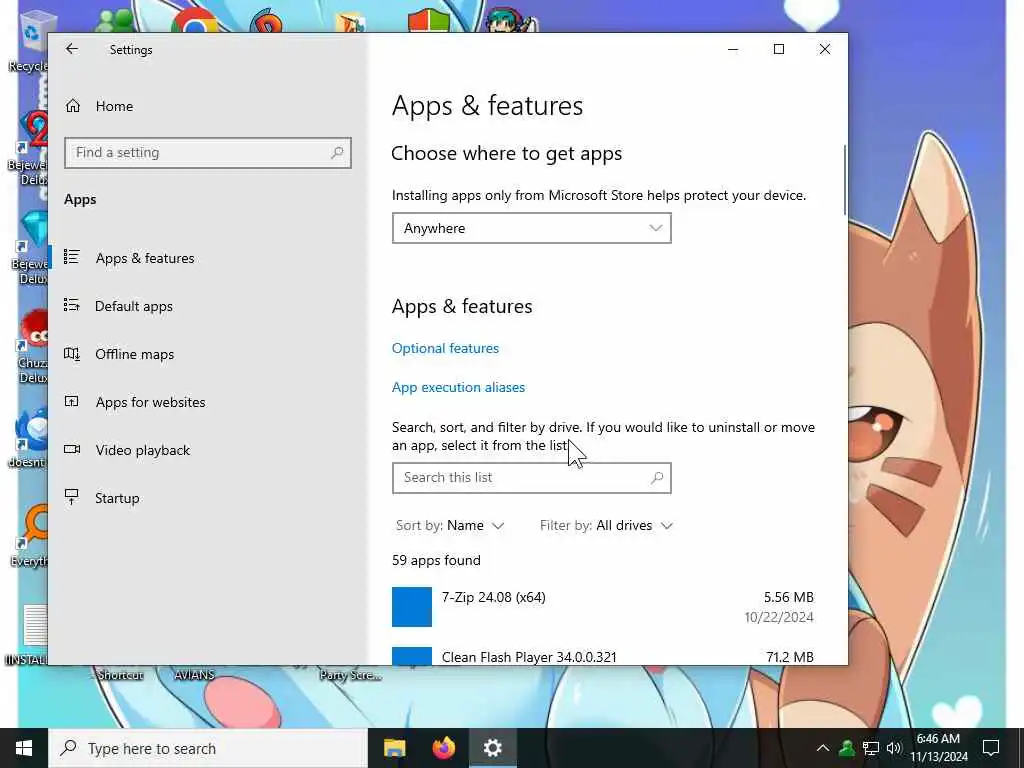1024x768 pixels.
Task: Click the Settings gear on the taskbar
Action: click(x=492, y=748)
